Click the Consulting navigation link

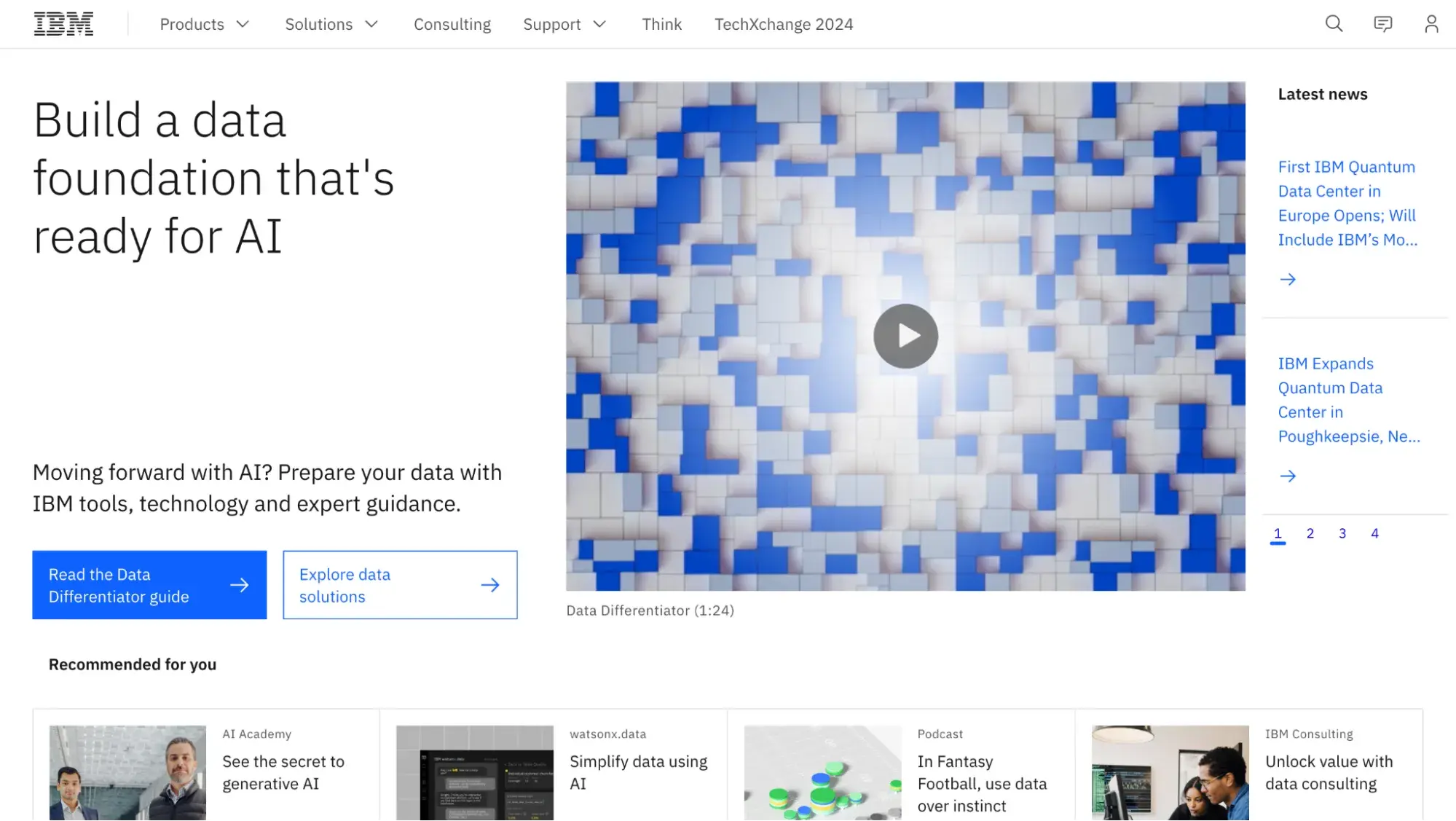452,24
